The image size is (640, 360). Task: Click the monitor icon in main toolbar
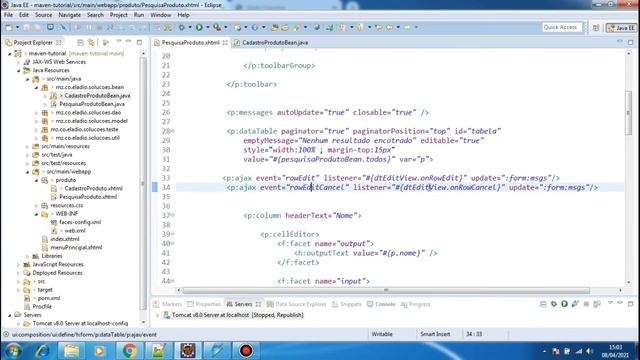pos(50,27)
